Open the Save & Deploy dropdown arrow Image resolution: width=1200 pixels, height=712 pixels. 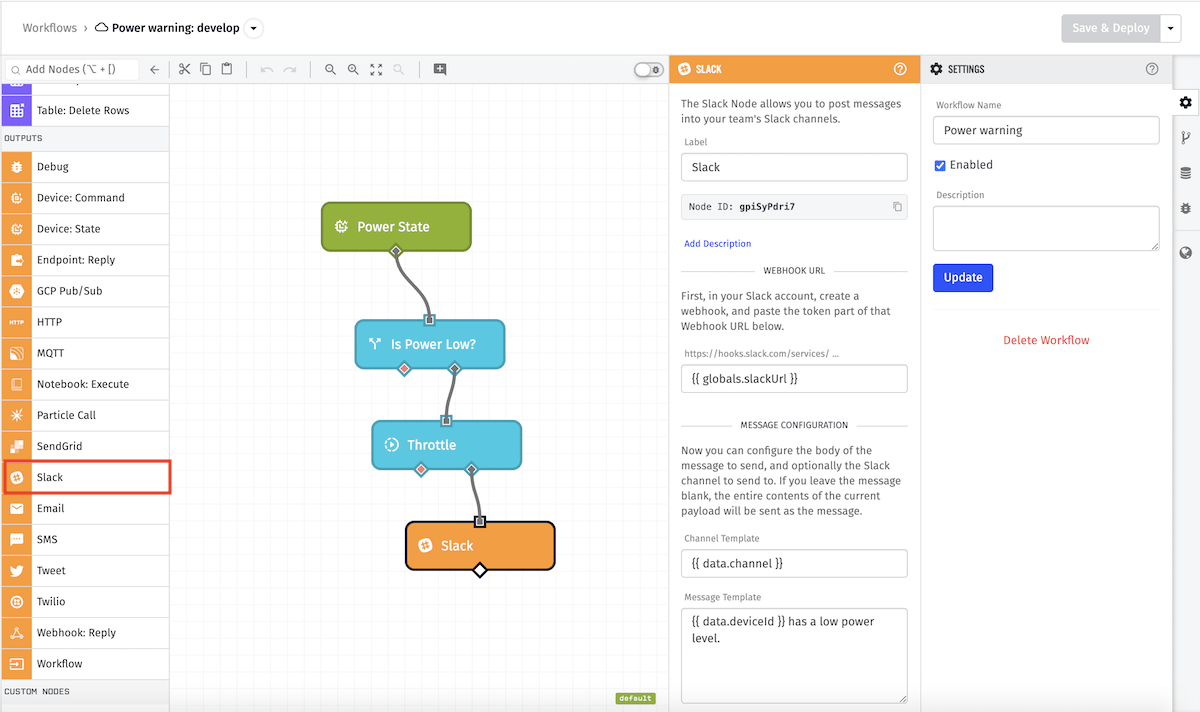1171,28
